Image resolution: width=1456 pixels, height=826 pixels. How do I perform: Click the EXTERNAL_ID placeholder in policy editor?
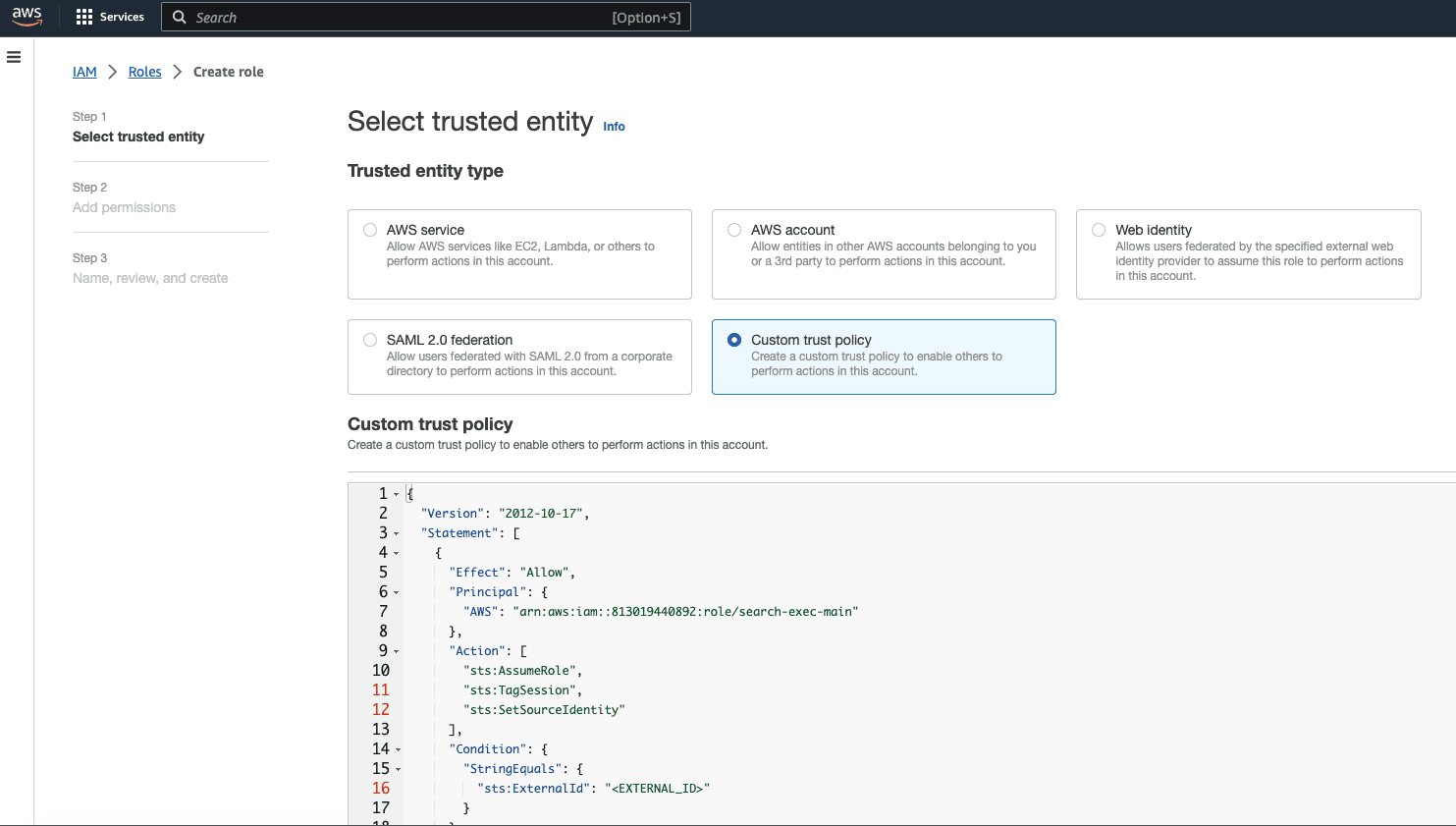point(657,789)
